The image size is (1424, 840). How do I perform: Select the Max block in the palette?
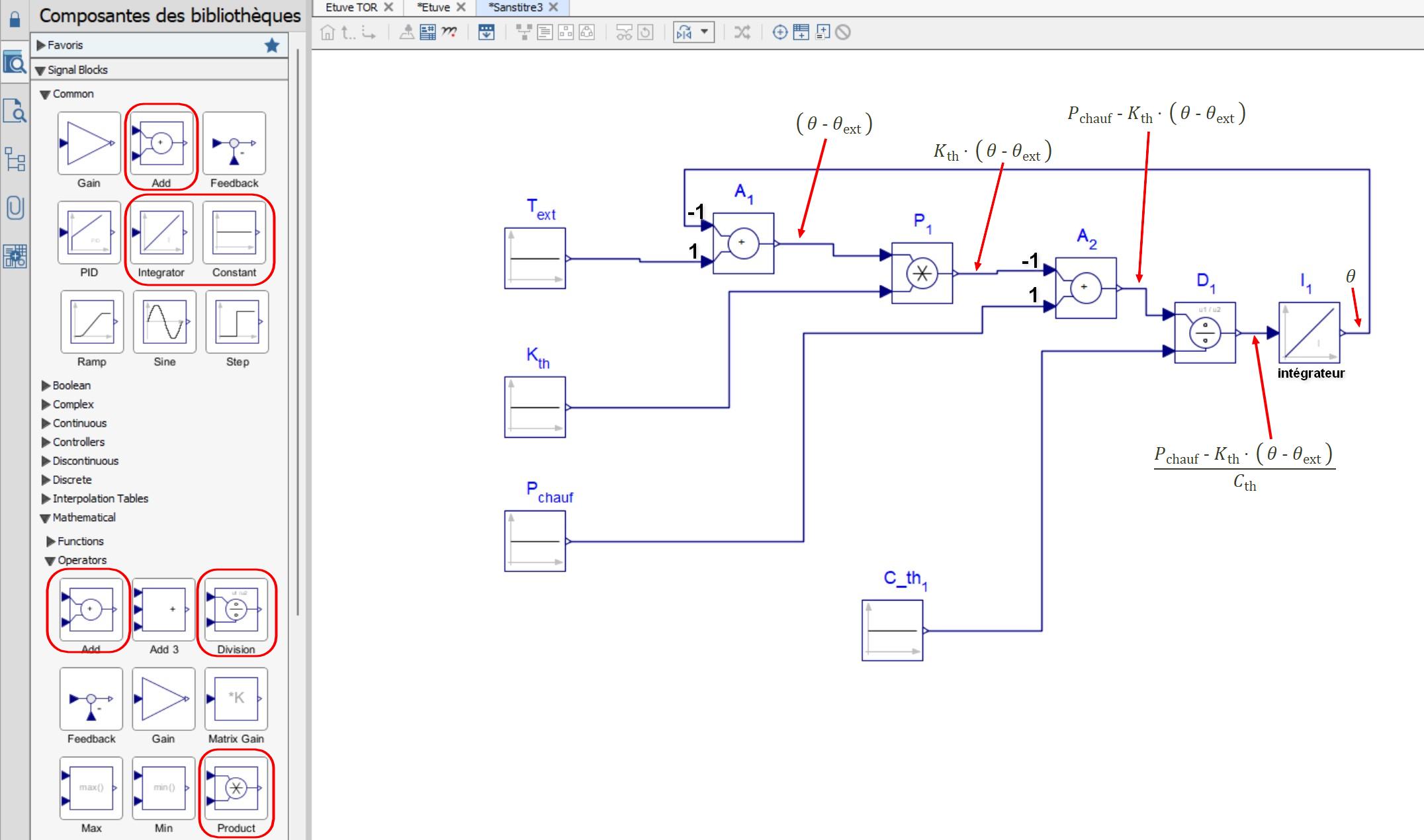91,788
